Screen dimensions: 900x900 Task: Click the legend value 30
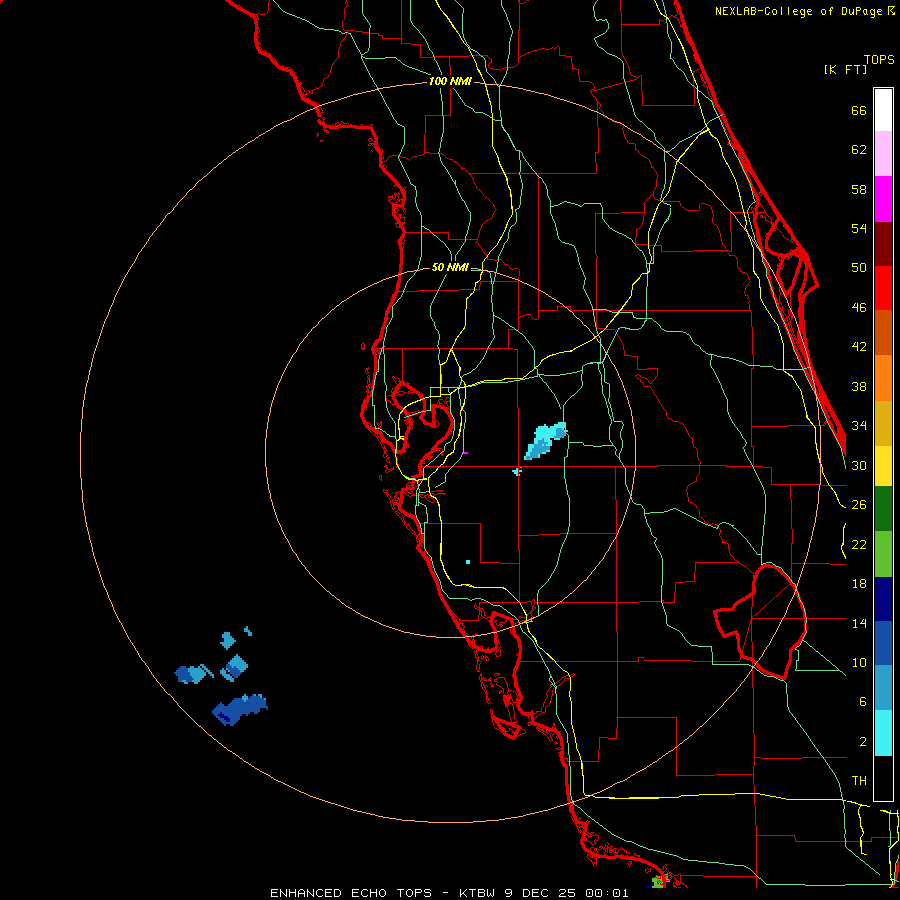click(859, 465)
